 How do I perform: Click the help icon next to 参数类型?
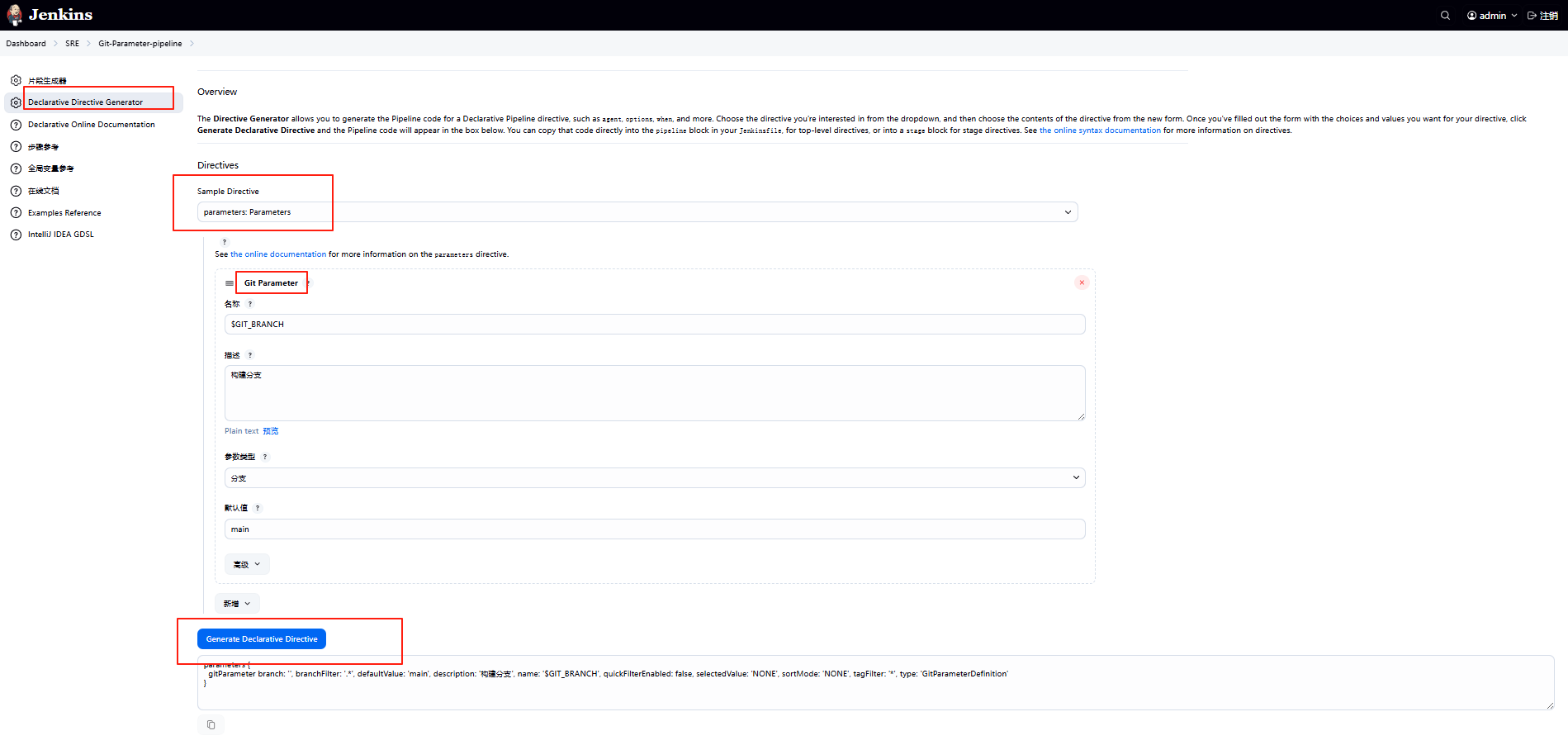[x=265, y=457]
